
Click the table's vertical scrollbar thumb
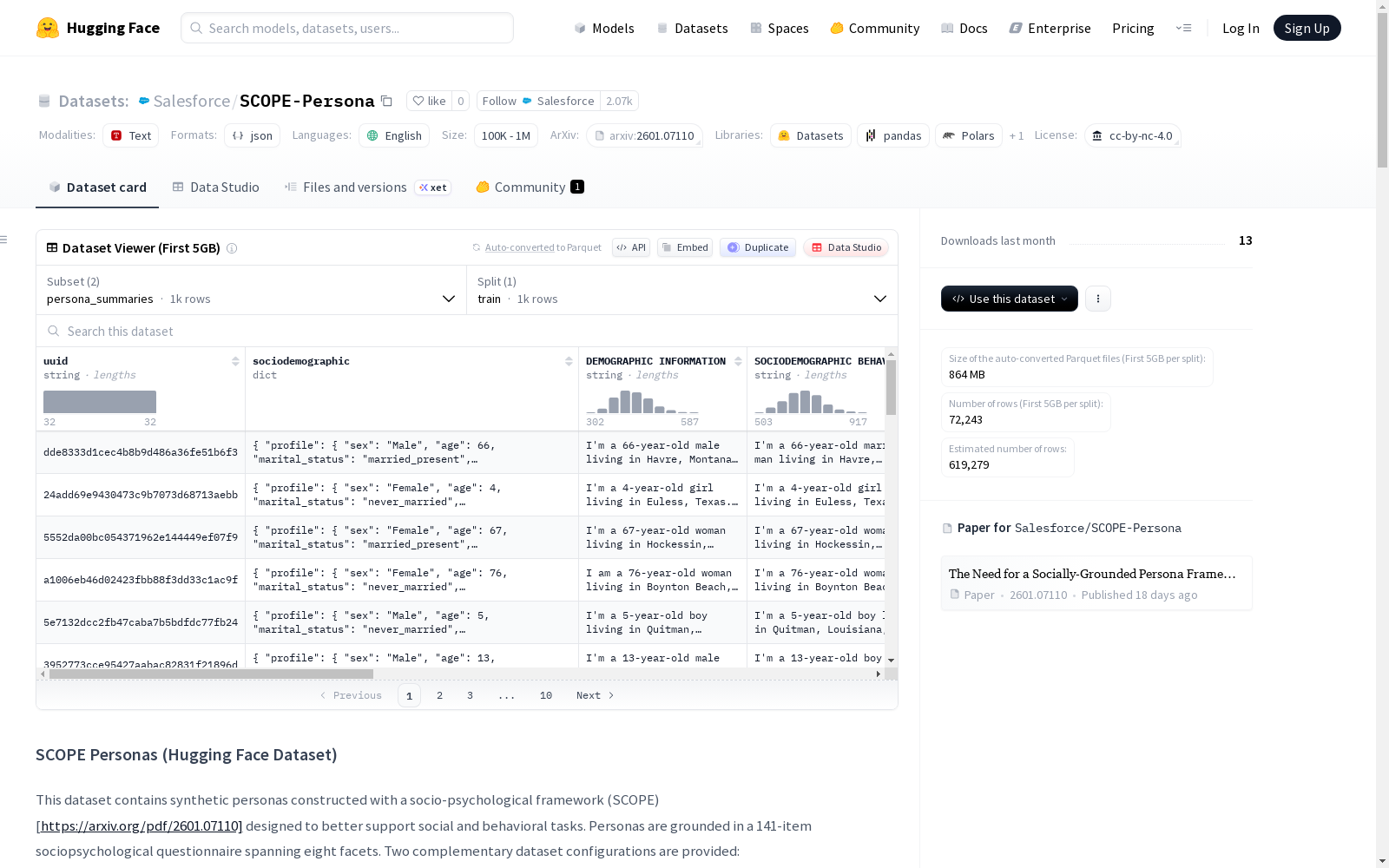click(891, 387)
